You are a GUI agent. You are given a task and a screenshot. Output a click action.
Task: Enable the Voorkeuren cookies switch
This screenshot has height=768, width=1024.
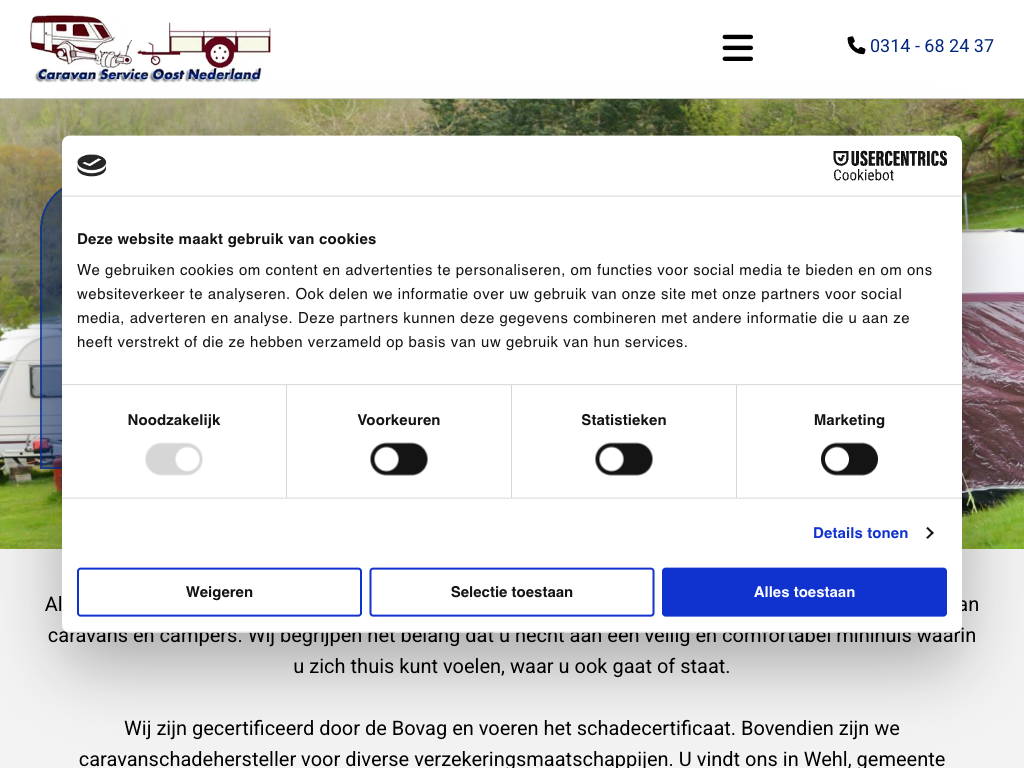click(399, 459)
